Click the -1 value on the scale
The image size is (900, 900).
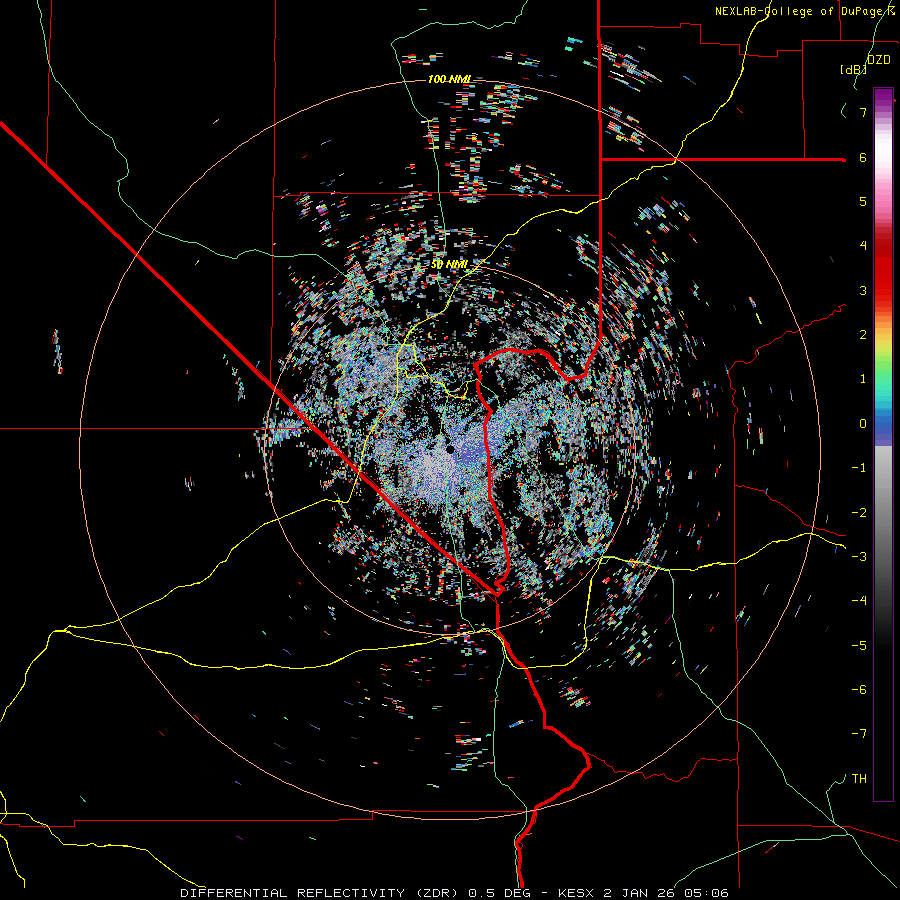click(859, 468)
